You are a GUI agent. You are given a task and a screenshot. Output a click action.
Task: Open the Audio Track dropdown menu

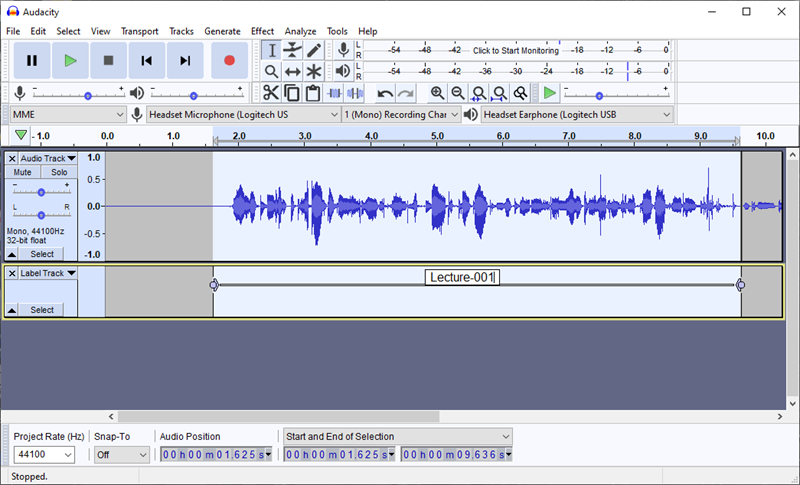point(48,159)
